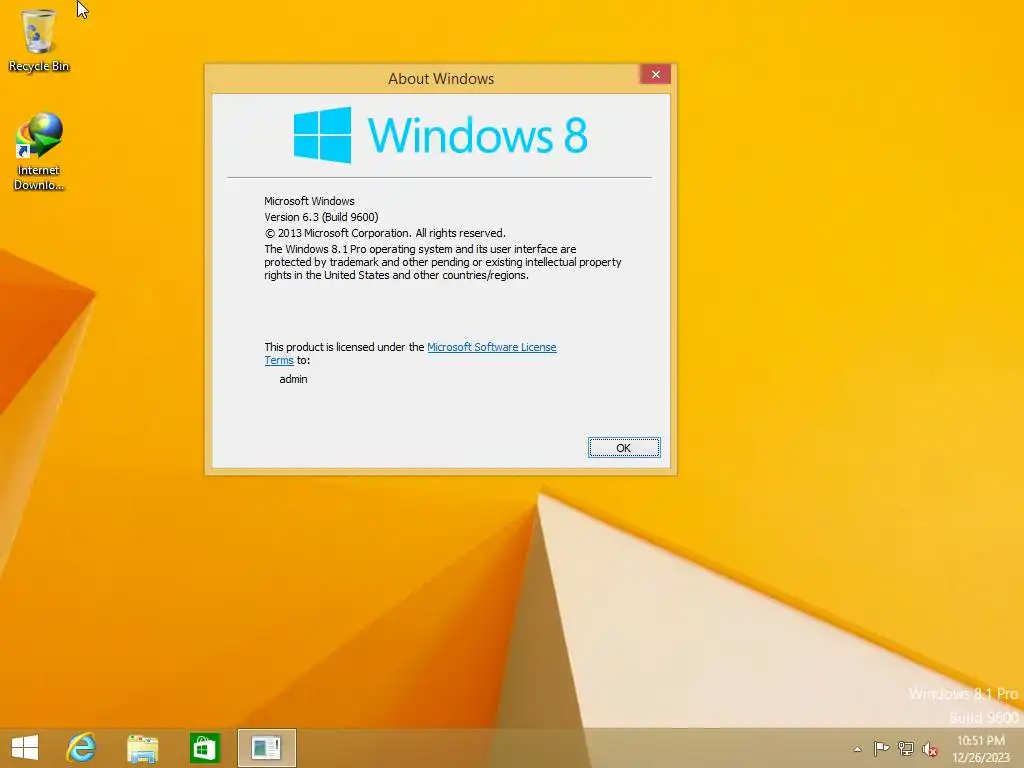Open the Windows Store taskbar icon
Screen dimensions: 1024x768
204,748
